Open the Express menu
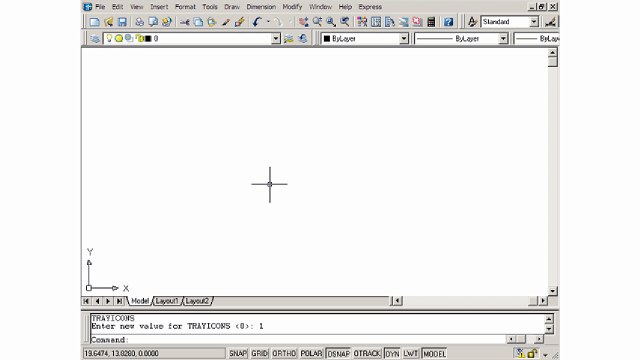640x360 pixels. (x=370, y=7)
